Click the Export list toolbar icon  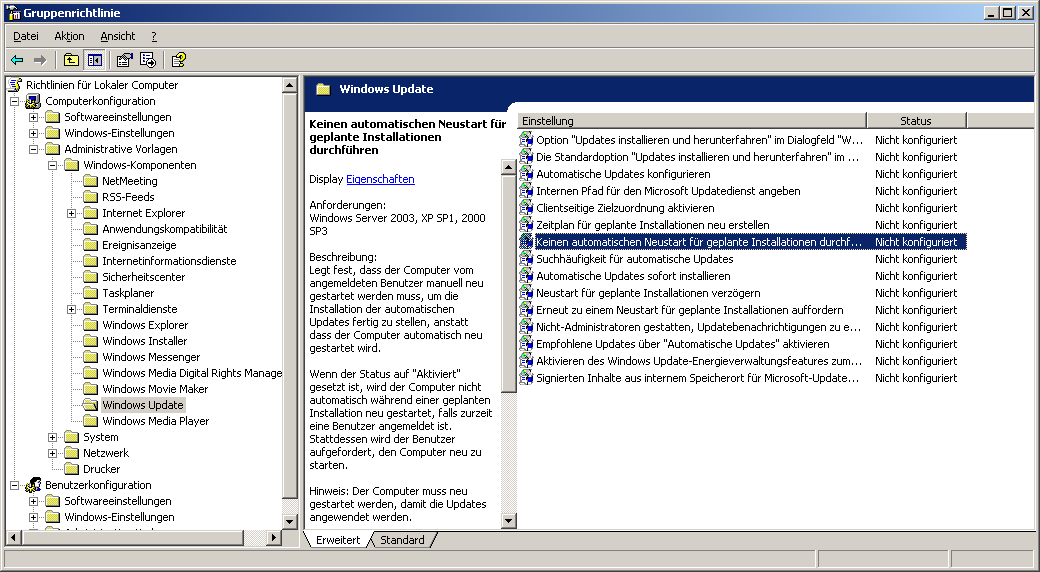148,60
